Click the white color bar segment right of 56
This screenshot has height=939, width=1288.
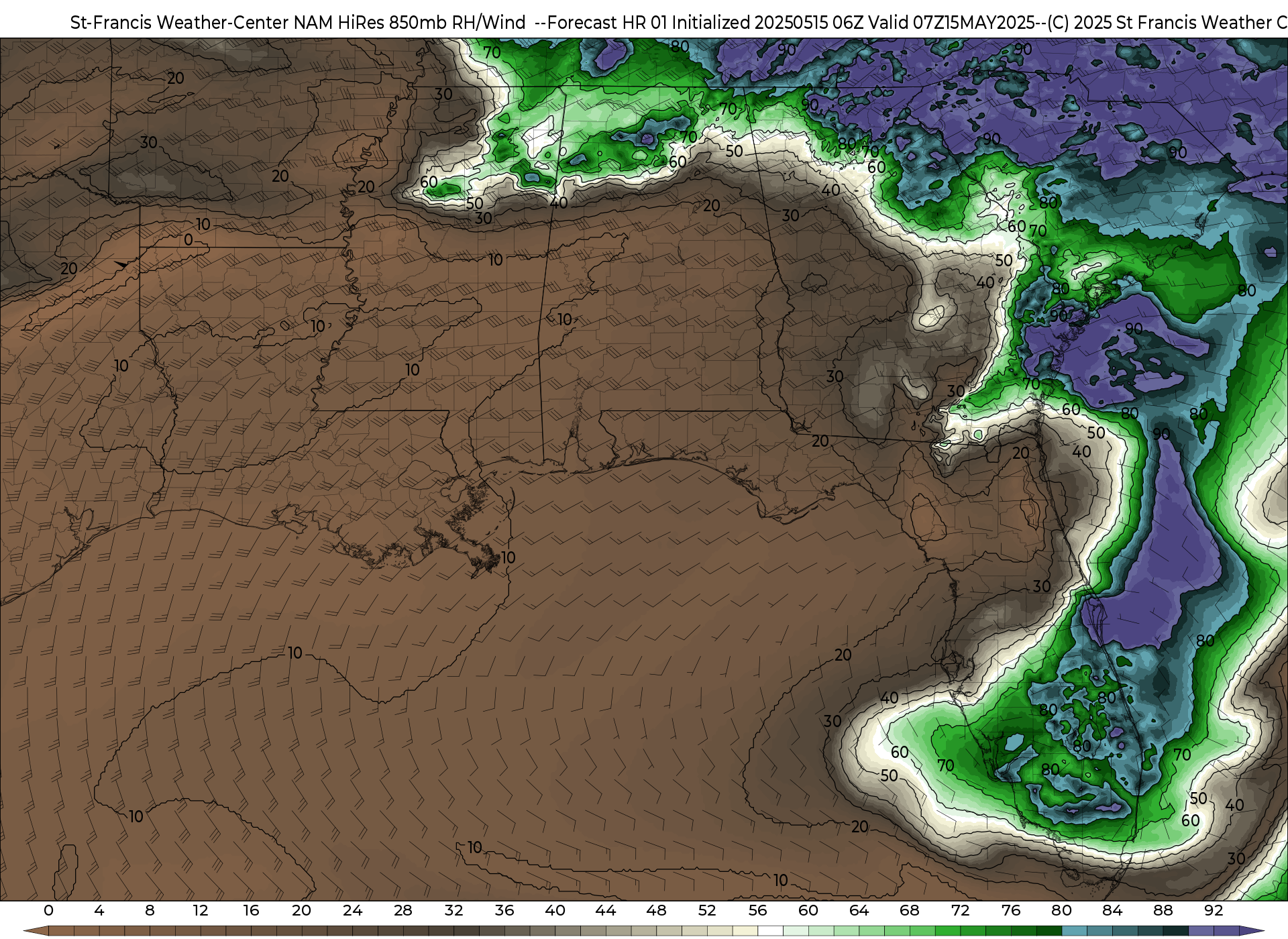click(770, 931)
